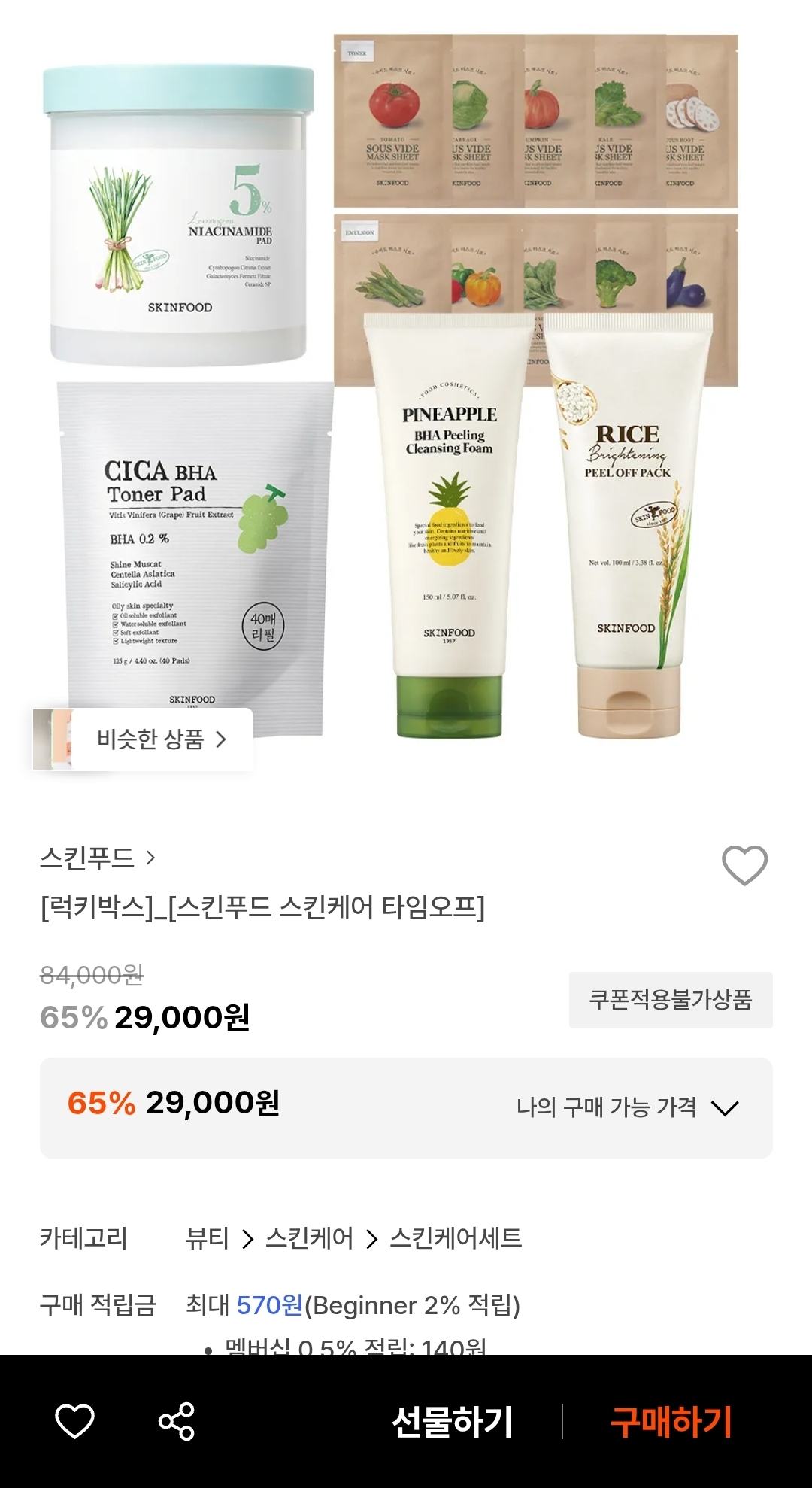Image resolution: width=812 pixels, height=1488 pixels.
Task: Expand 나의 구매 가능 가격 chevron
Action: [725, 1108]
